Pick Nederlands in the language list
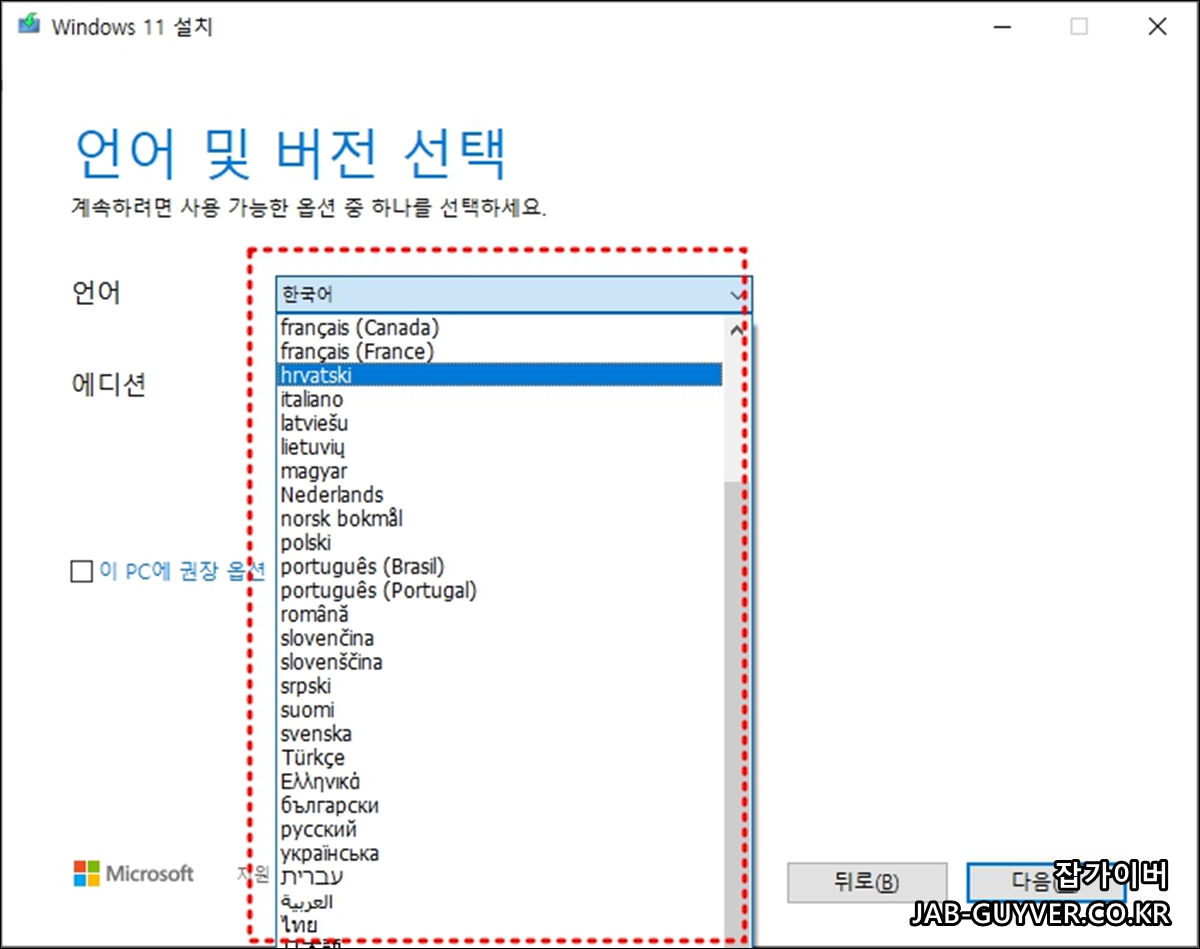The height and width of the screenshot is (949, 1200). point(500,495)
